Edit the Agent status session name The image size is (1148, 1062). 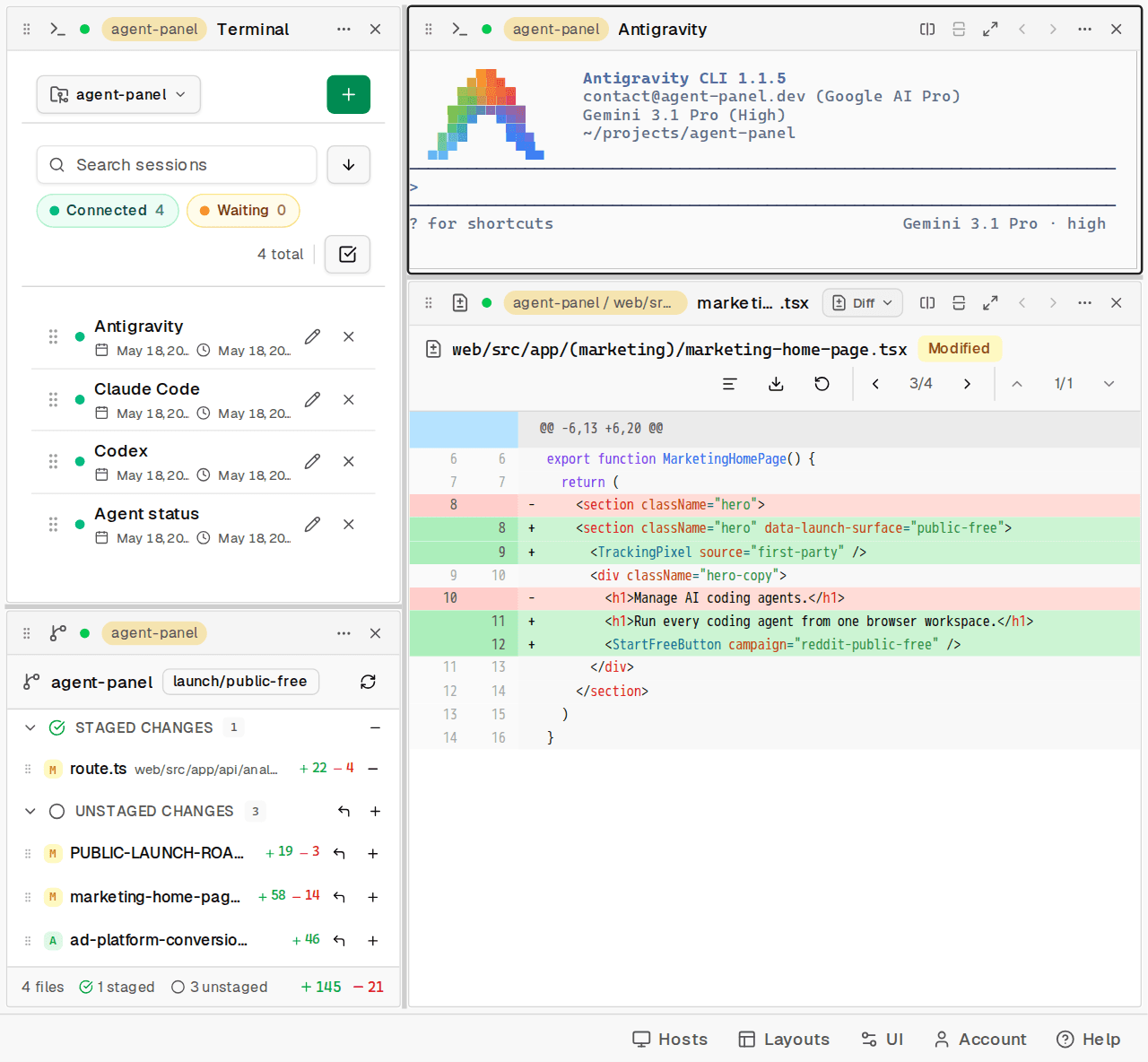coord(312,525)
